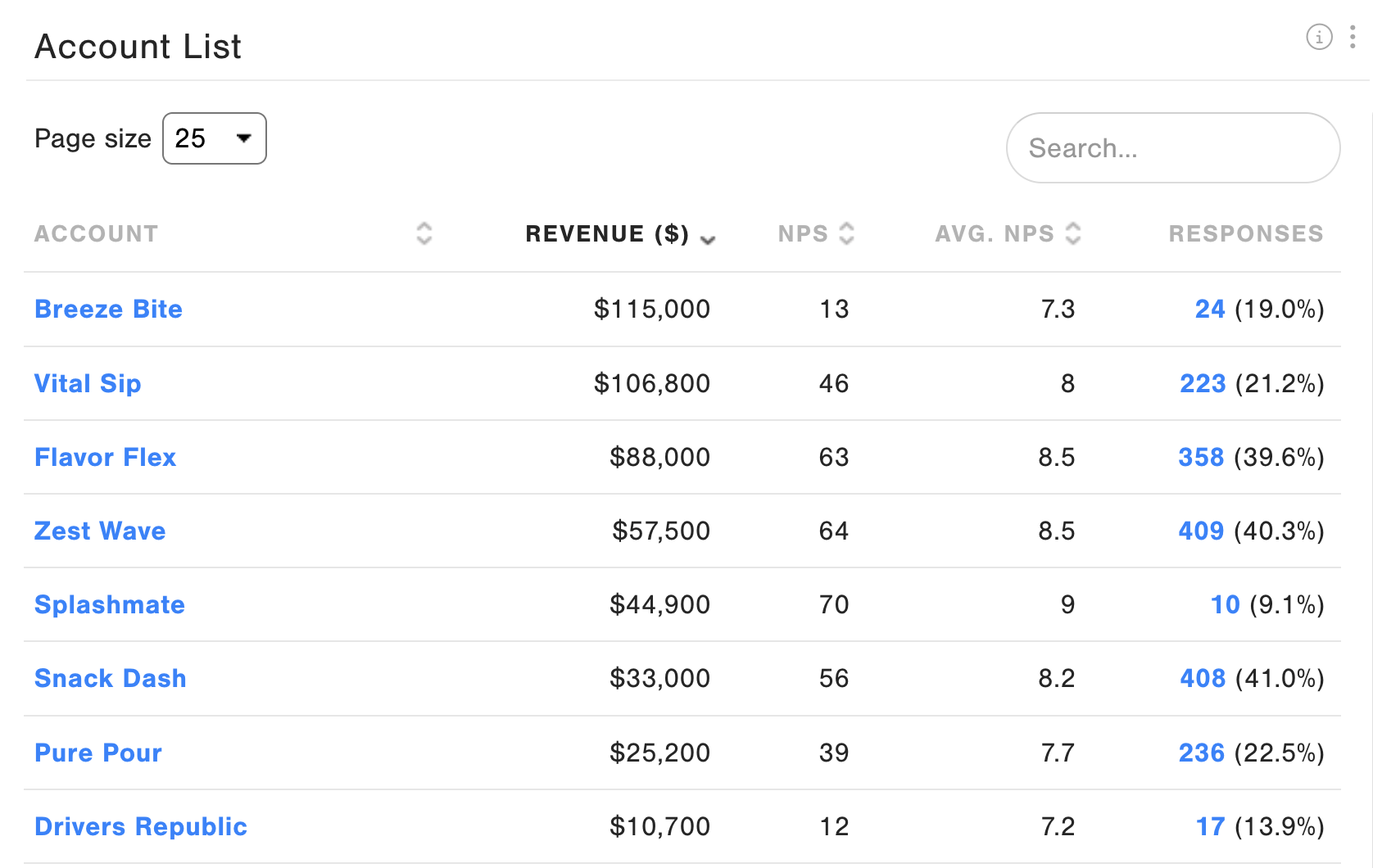
Task: Sort by the NPS column arrows
Action: pos(847,233)
